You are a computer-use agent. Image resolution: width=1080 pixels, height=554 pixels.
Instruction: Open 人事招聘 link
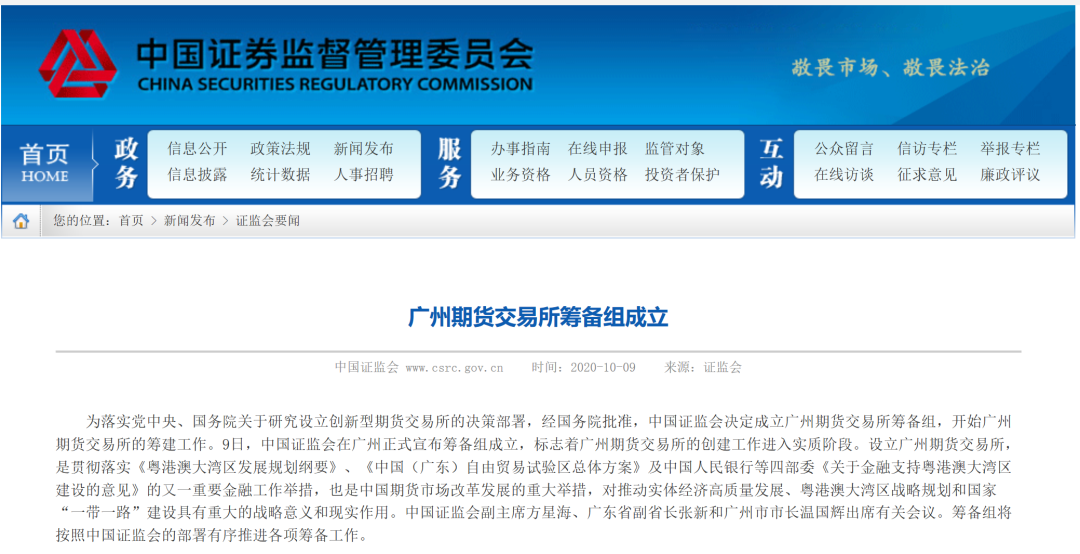click(x=364, y=175)
